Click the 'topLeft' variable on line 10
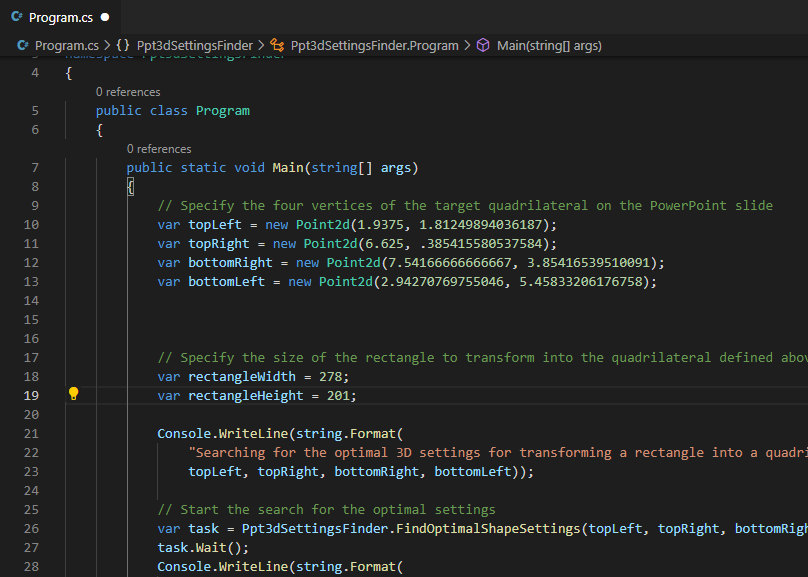Screen dimensions: 808x577 pyautogui.click(x=215, y=225)
